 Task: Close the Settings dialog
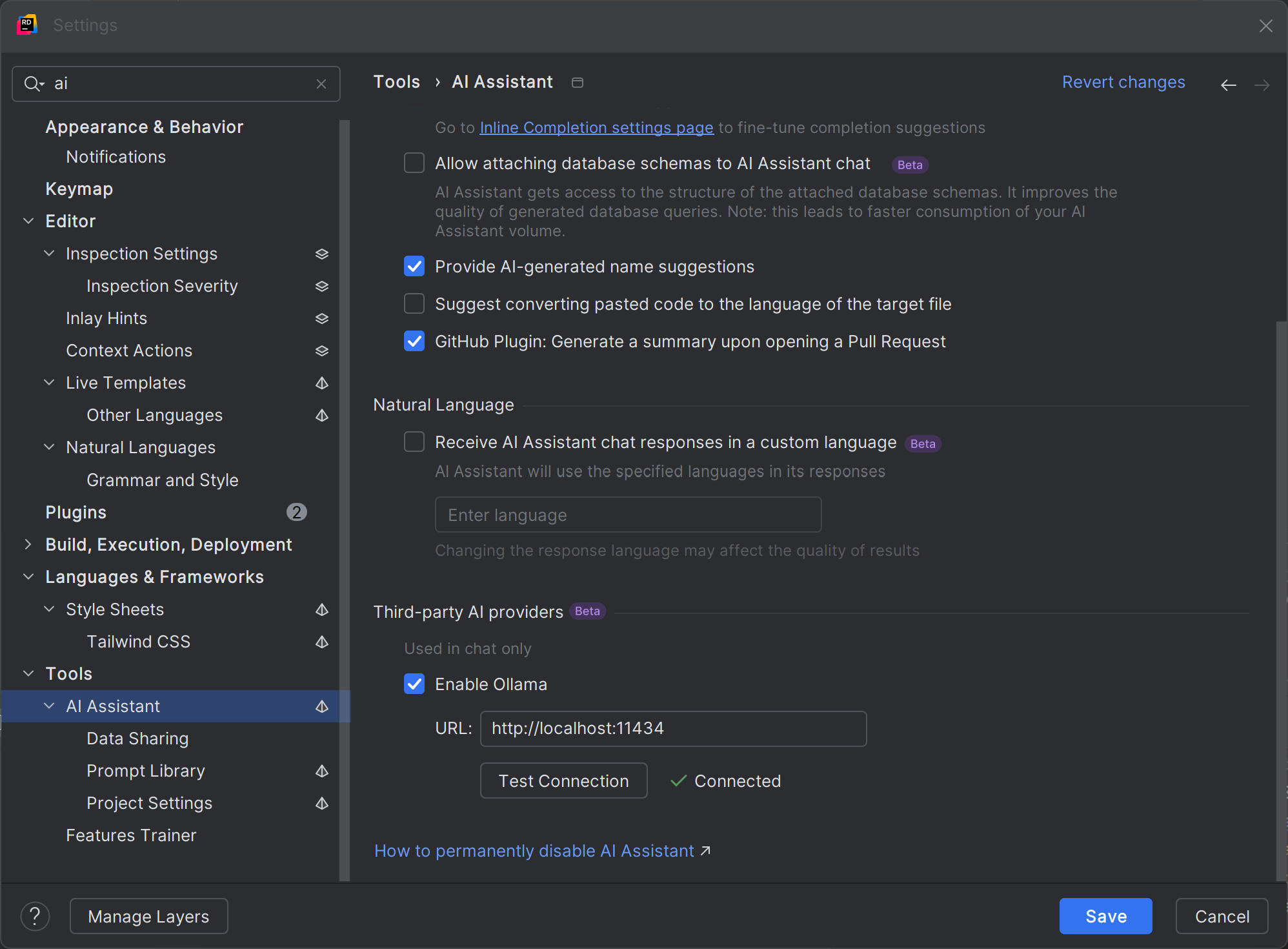click(x=1265, y=26)
